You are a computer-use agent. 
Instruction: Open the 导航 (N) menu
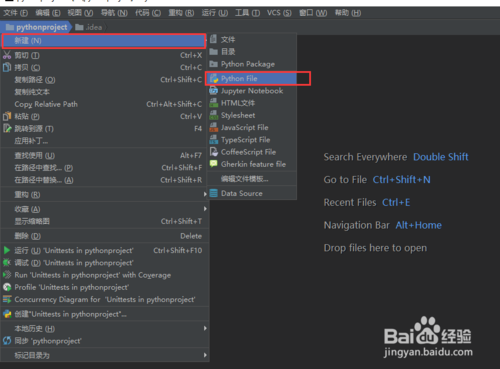(x=114, y=13)
